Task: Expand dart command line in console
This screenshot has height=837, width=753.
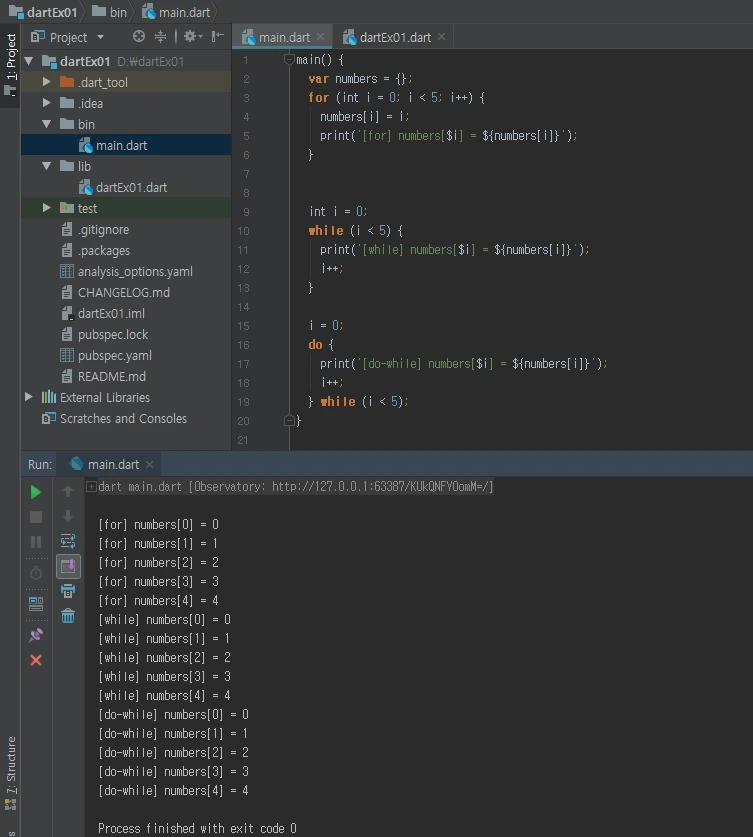Action: pos(91,486)
